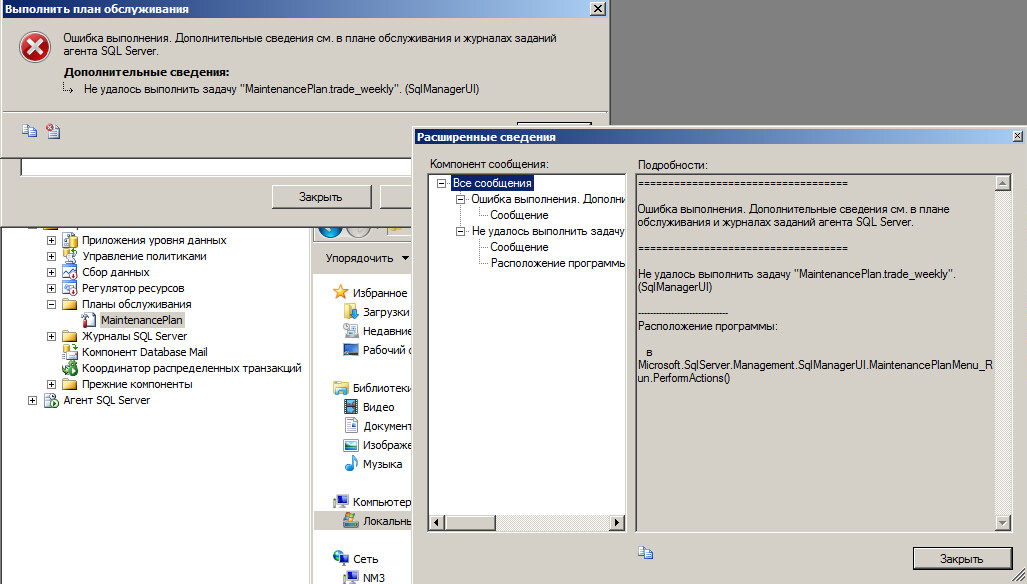The width and height of the screenshot is (1027, 584).
Task: Click Explorer back navigation button
Action: (x=331, y=230)
